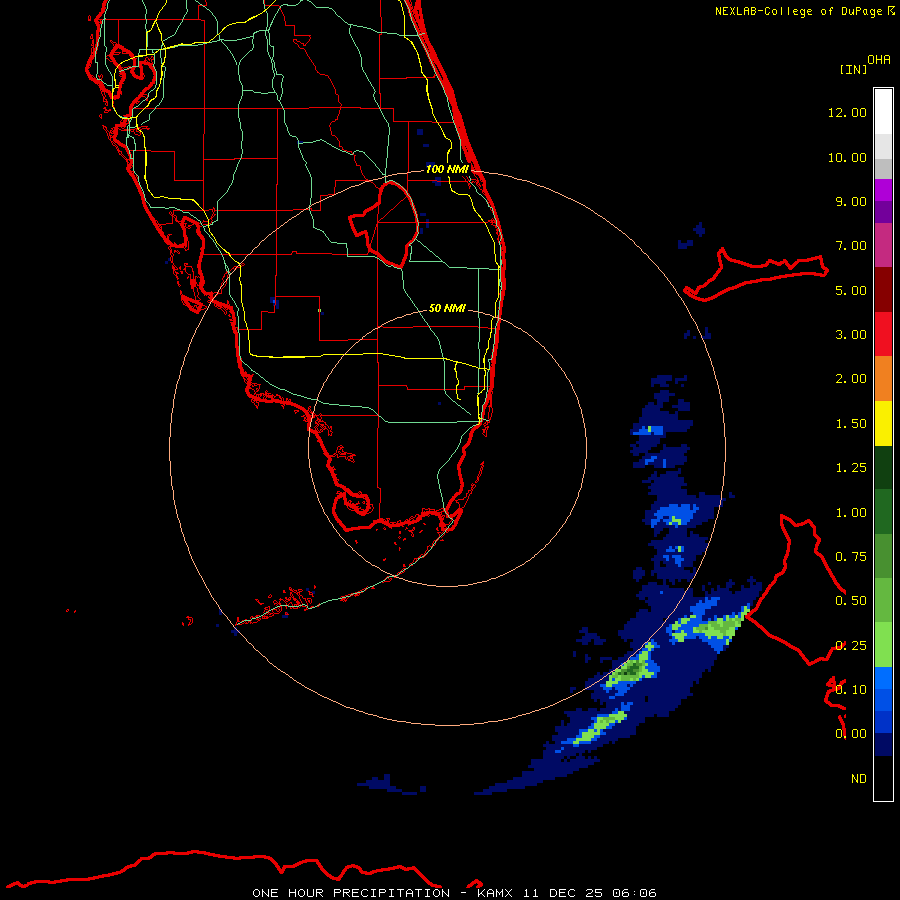The height and width of the screenshot is (900, 900).
Task: Pick the white swatch at legend top
Action: 883,112
